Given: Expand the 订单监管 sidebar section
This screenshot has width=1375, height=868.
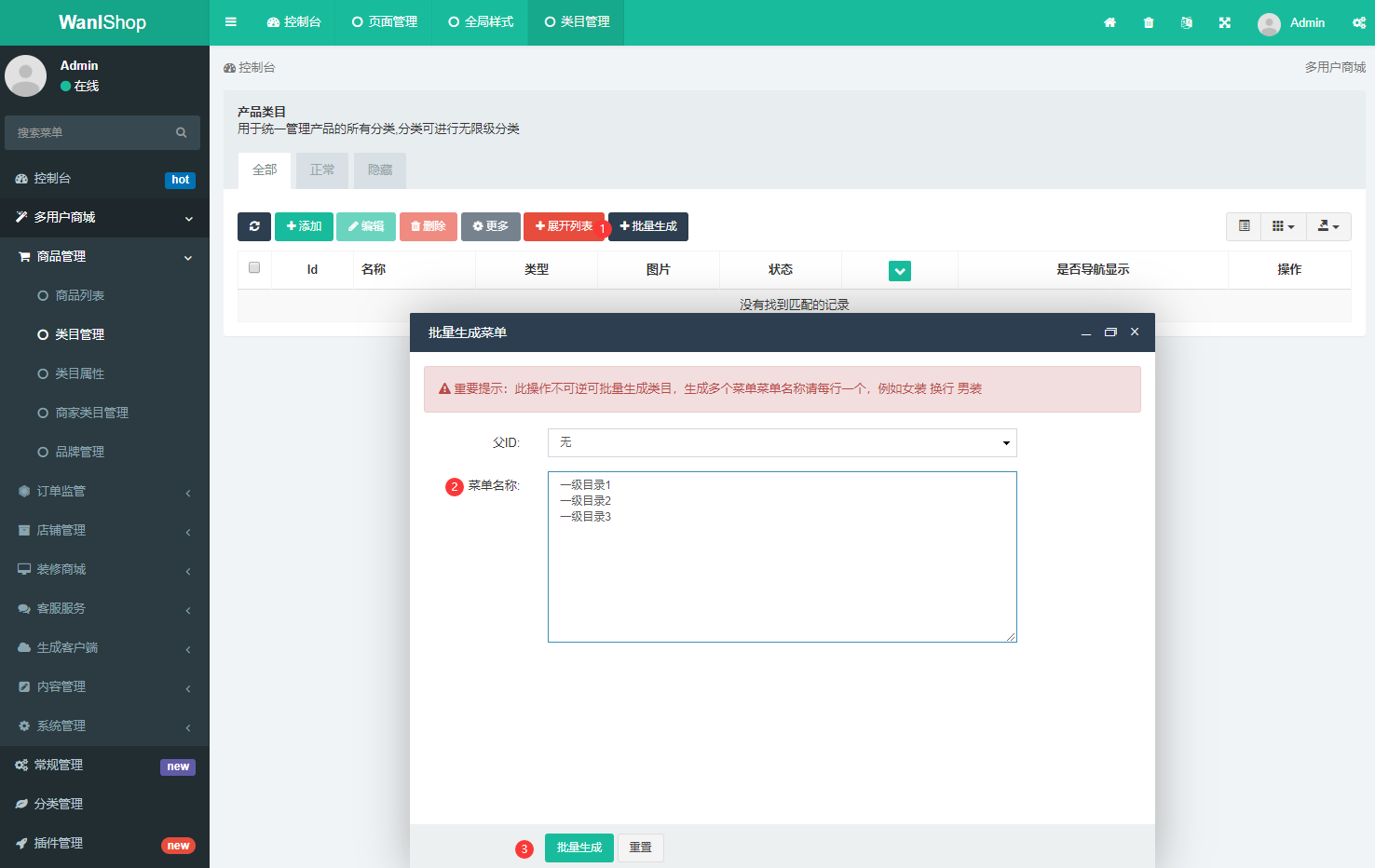Looking at the screenshot, I should tap(104, 492).
